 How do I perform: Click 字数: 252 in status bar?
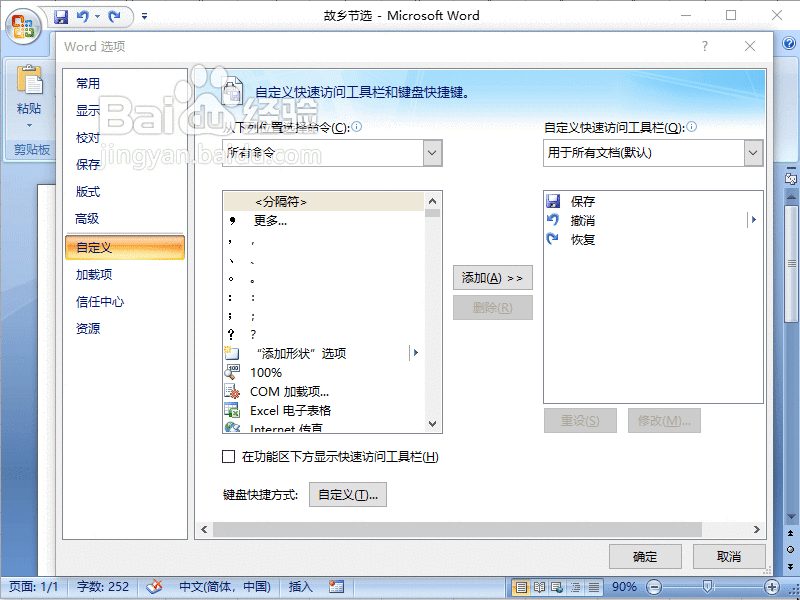pyautogui.click(x=103, y=587)
